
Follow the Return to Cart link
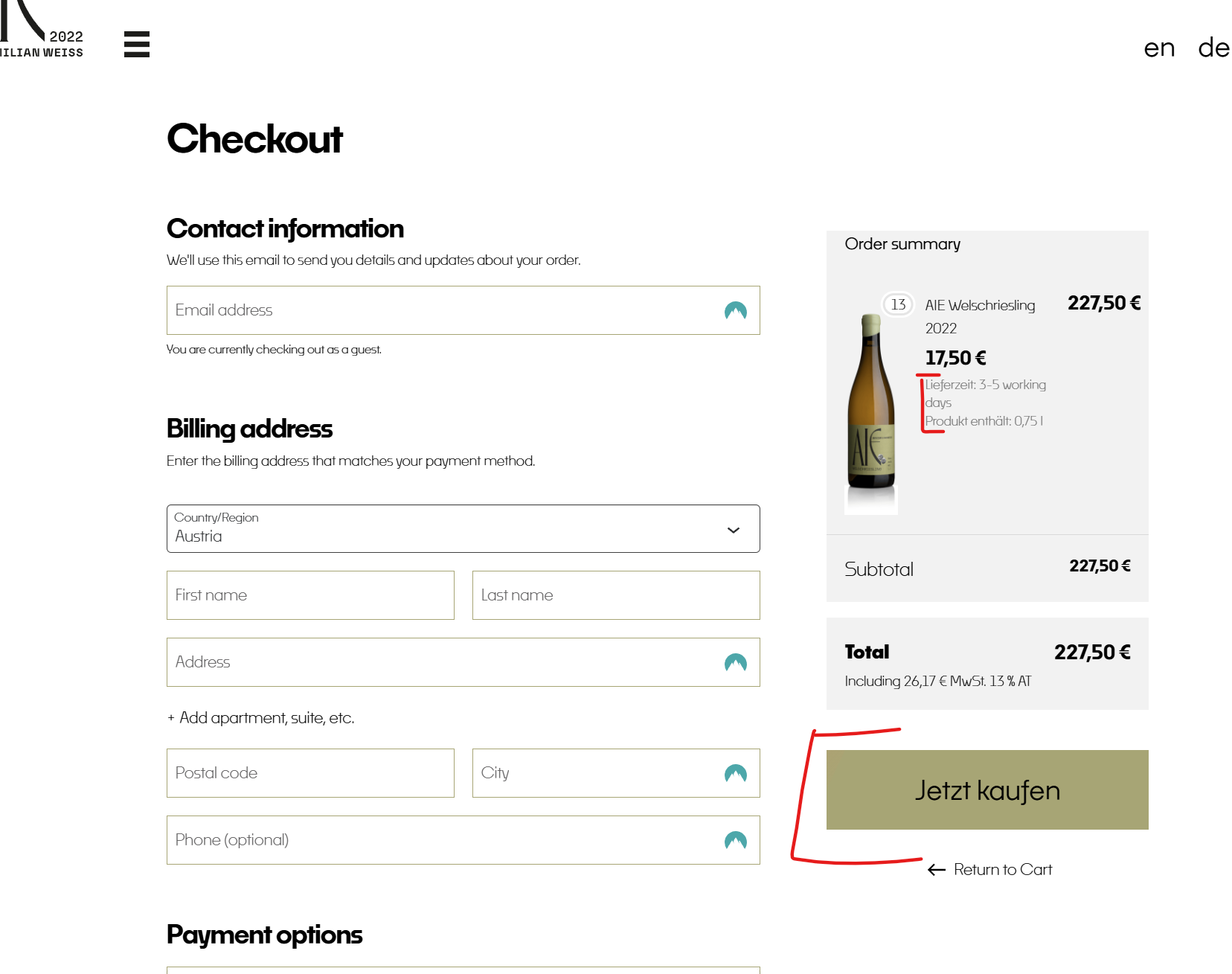pos(1002,870)
